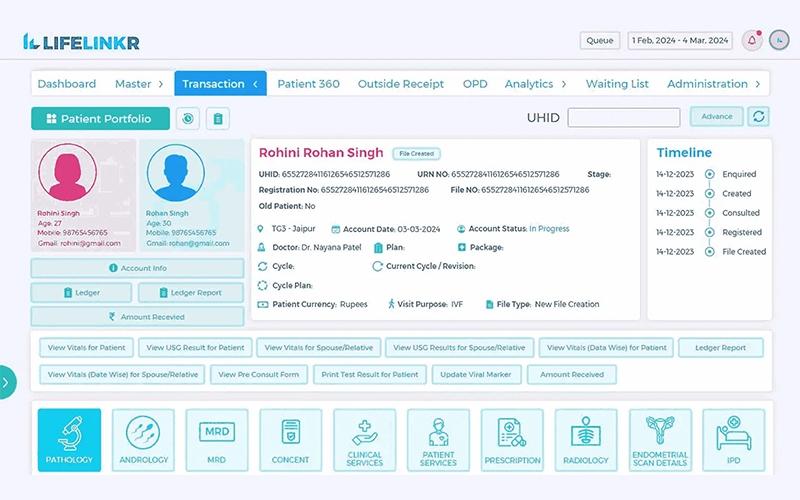
Task: Open the Prescription module tile
Action: tap(512, 440)
